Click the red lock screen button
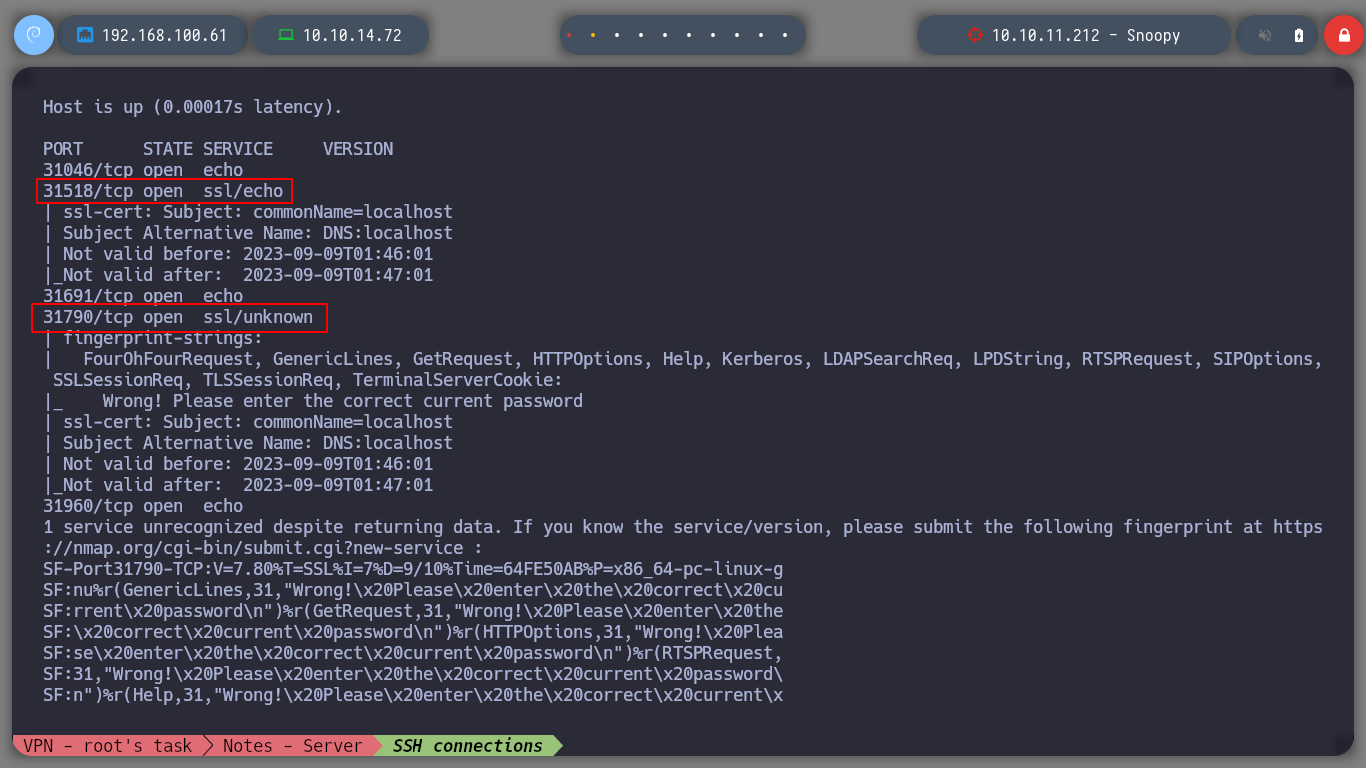Screen dimensions: 1366x768 tap(1343, 35)
